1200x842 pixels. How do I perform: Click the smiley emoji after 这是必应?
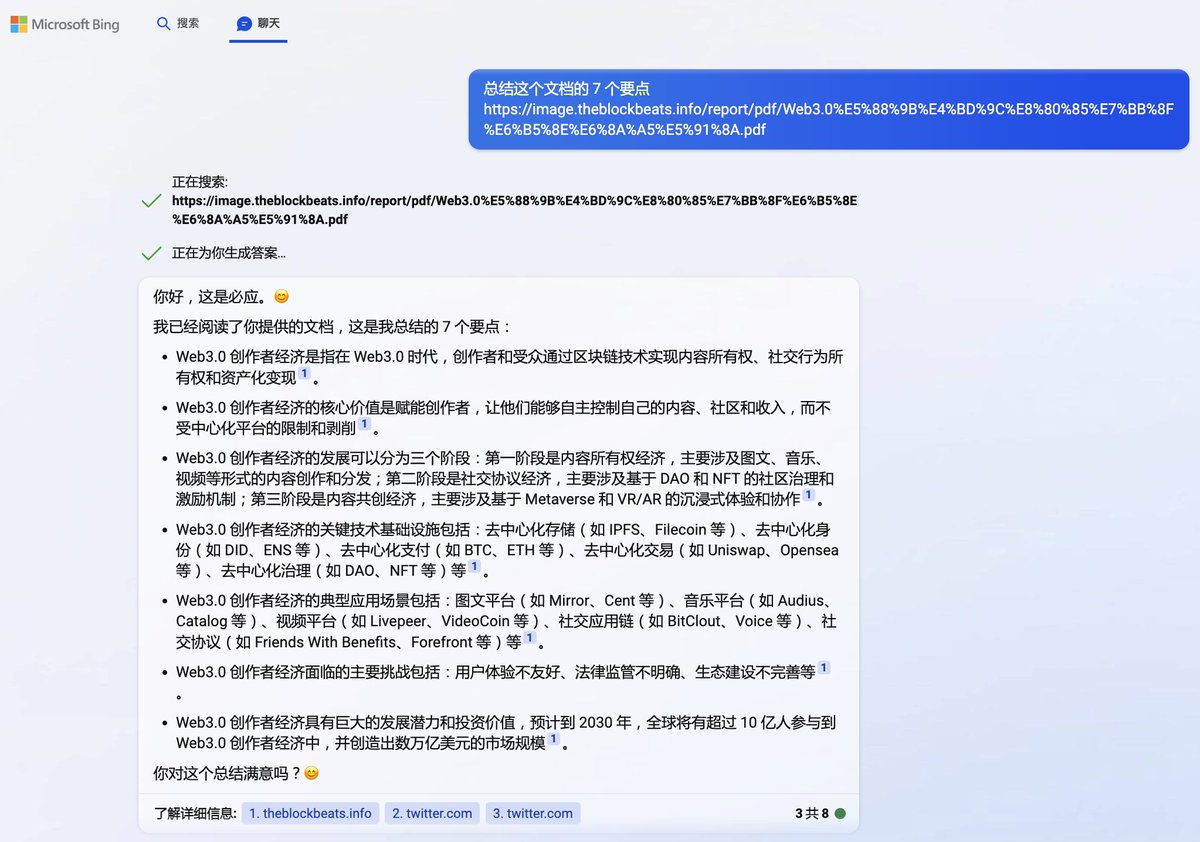281,297
